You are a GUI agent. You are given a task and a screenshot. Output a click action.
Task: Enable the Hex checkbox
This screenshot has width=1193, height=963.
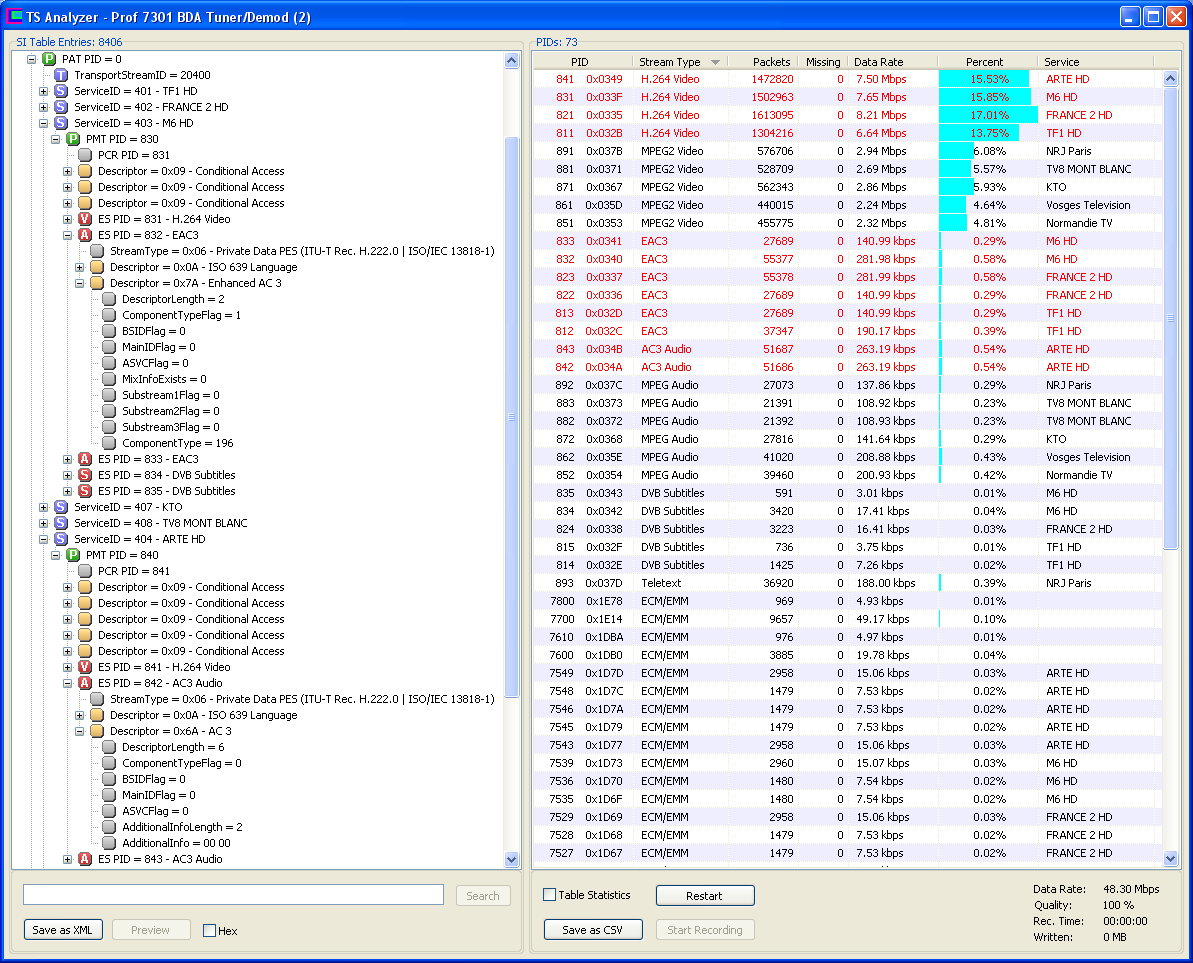pos(209,930)
